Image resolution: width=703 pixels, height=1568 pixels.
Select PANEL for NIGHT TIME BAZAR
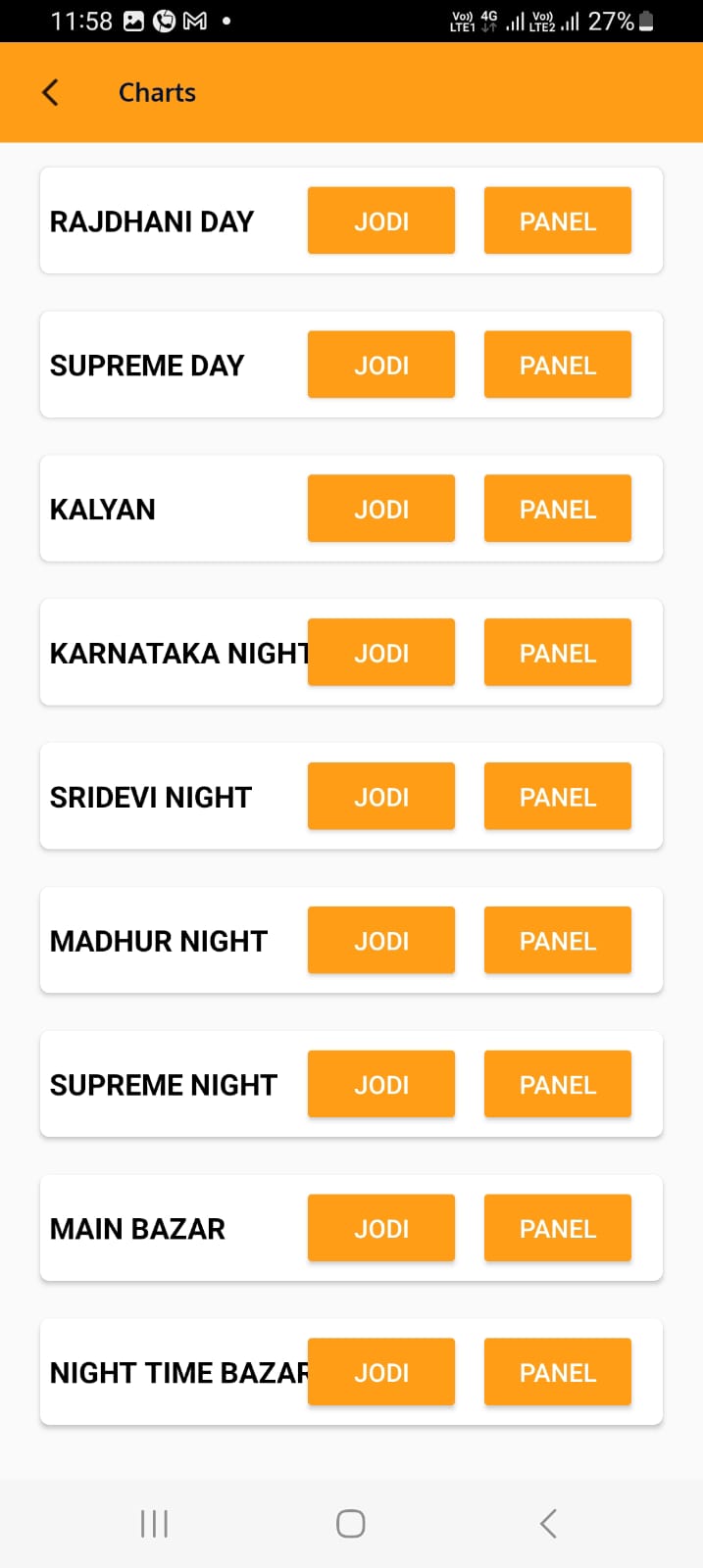(x=558, y=1372)
